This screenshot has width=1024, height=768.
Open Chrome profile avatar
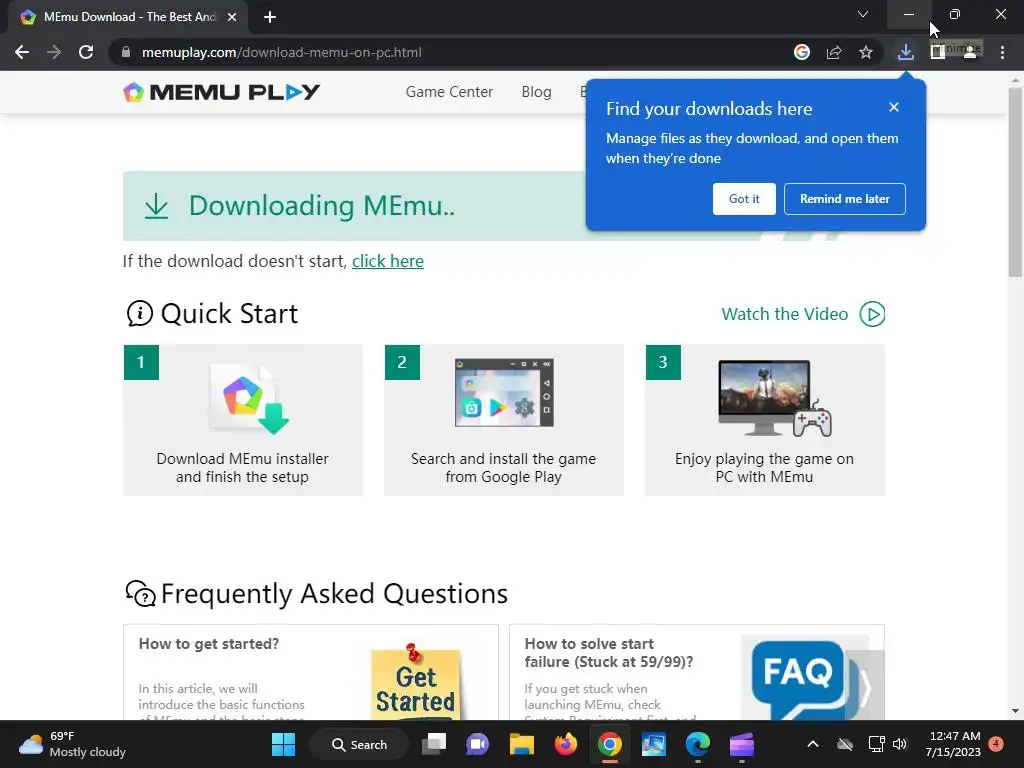[970, 52]
